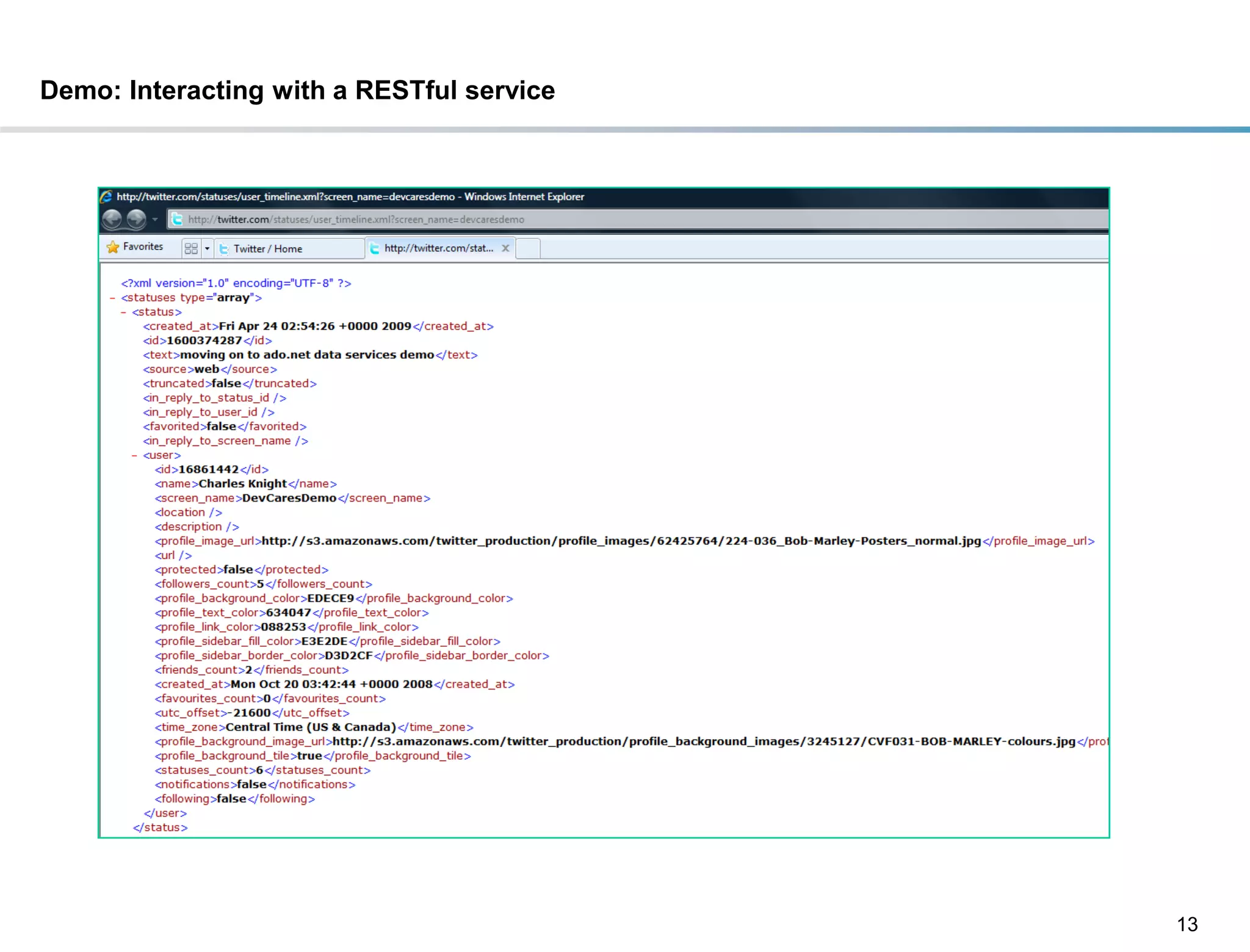Click the sidebar border color value D3D2CF
Viewport: 1250px width, 952px height.
pos(349,656)
